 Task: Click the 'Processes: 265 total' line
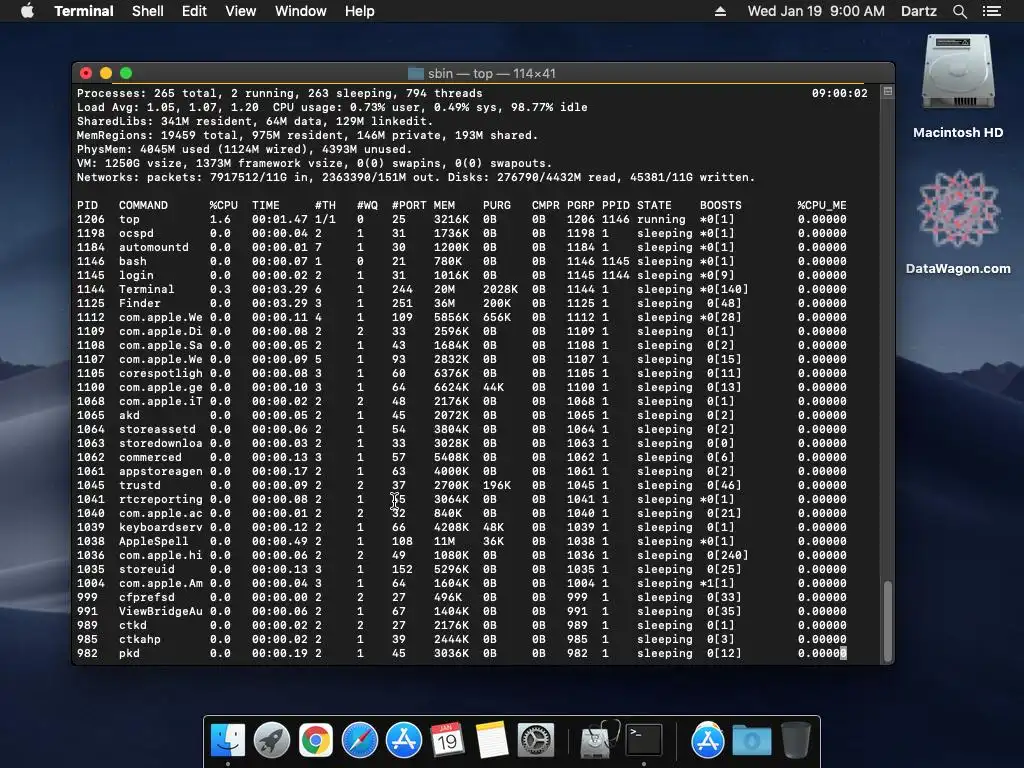pos(280,93)
